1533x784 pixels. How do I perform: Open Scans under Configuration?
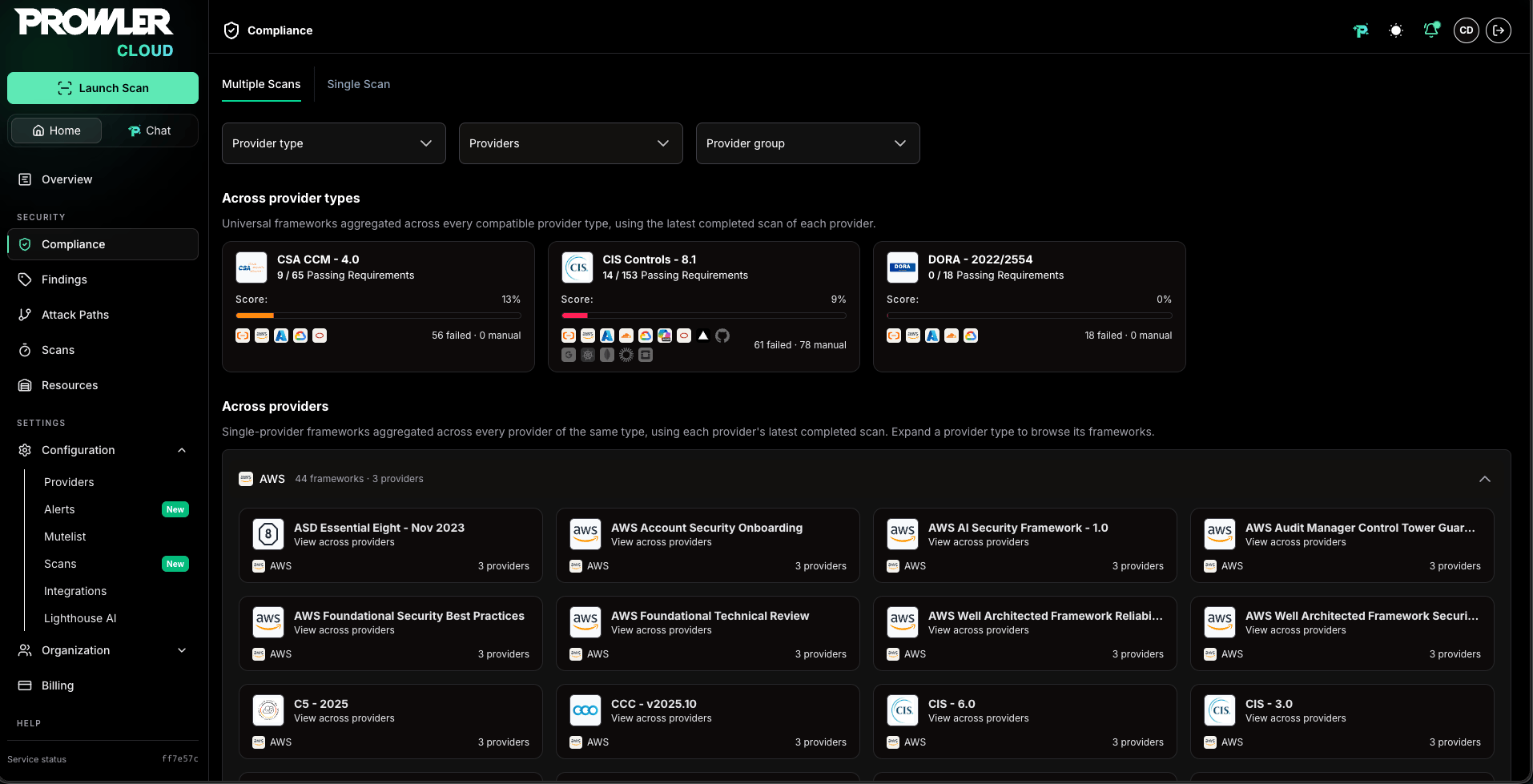tap(60, 564)
